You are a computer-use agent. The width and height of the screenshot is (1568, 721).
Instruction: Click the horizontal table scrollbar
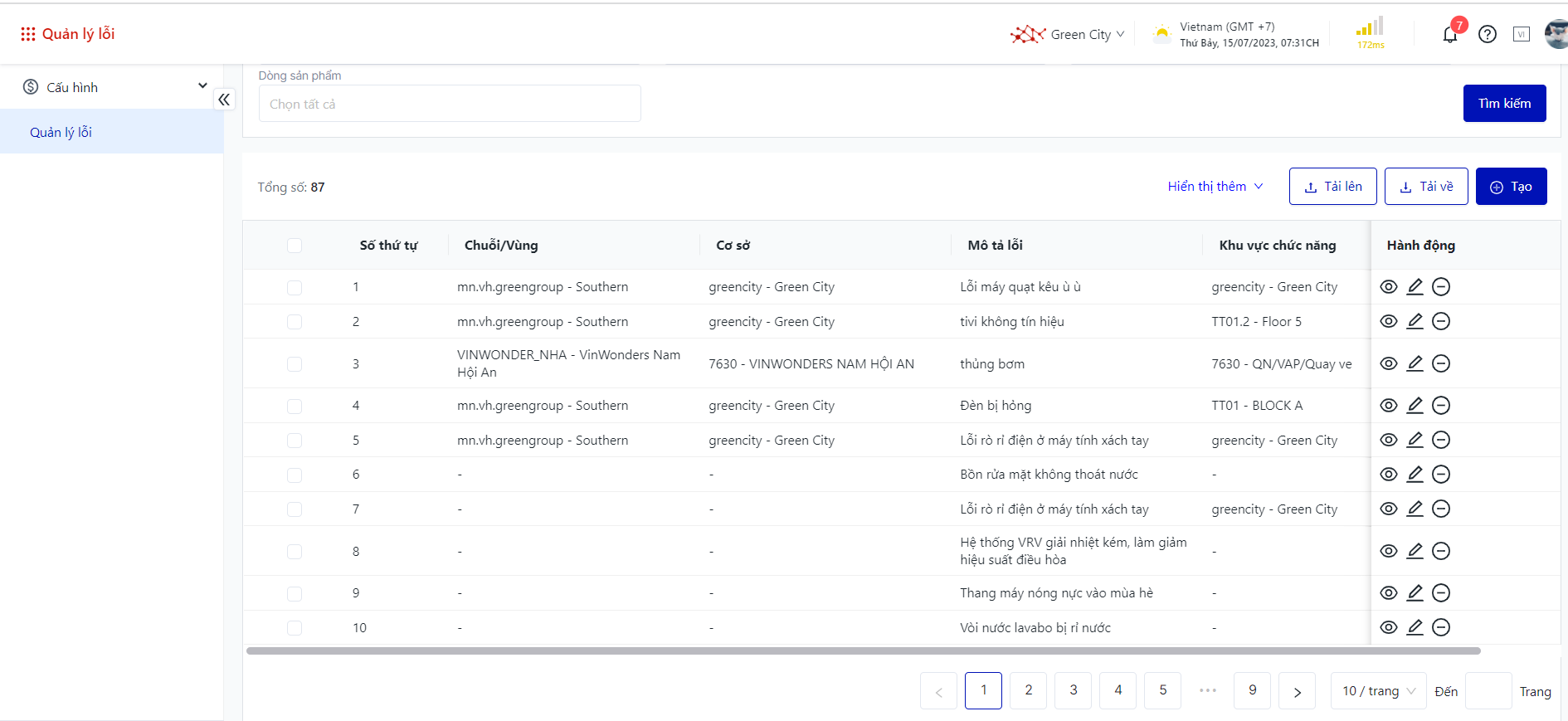863,651
